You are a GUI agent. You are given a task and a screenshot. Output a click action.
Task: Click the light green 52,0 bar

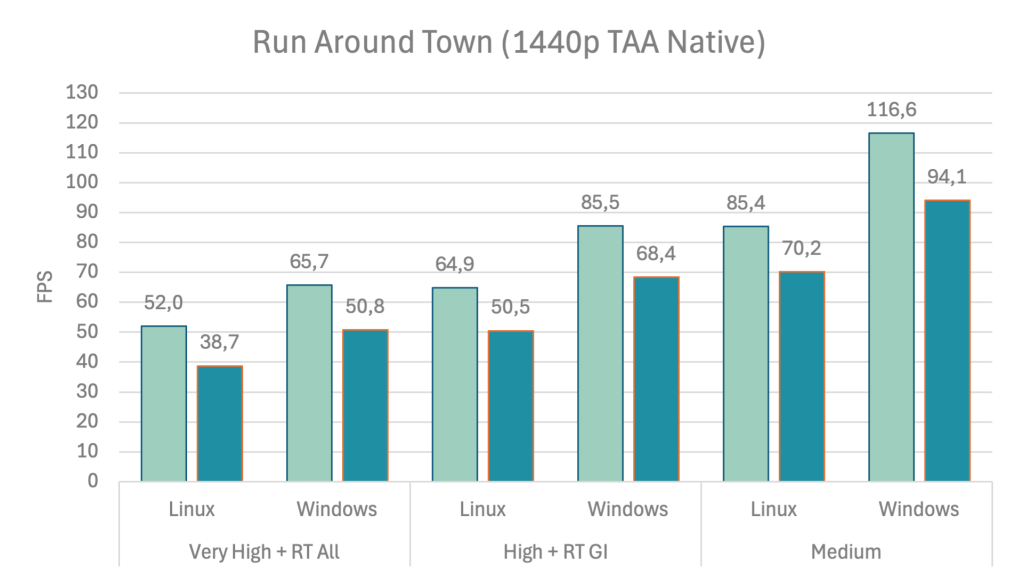(163, 403)
